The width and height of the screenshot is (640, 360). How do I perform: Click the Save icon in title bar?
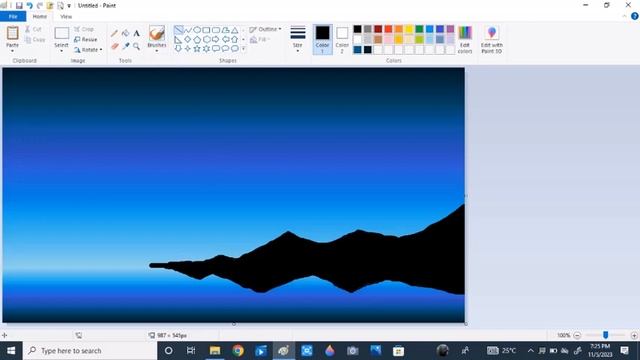[x=19, y=6]
